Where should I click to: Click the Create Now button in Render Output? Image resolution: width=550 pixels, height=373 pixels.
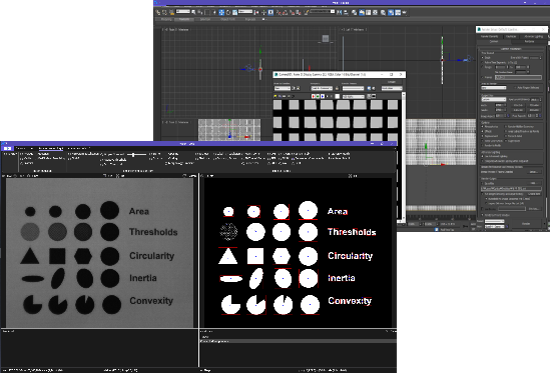(534, 194)
